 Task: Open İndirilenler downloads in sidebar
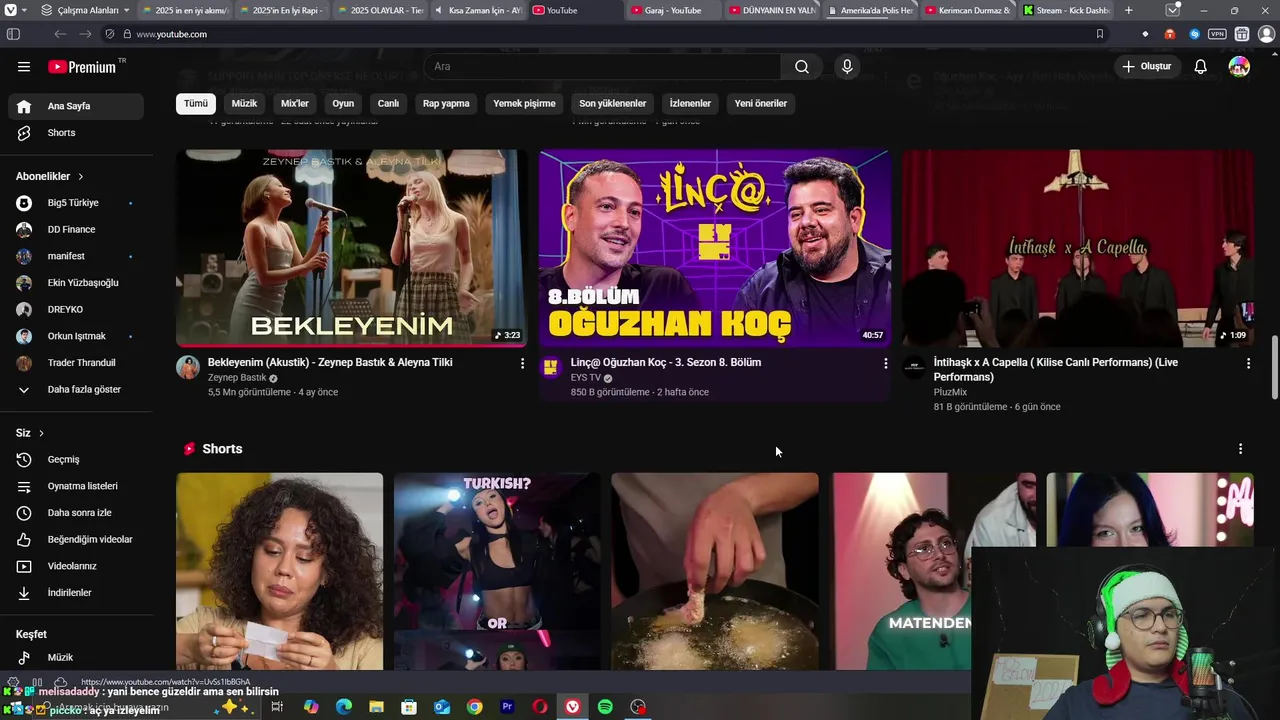pos(76,593)
